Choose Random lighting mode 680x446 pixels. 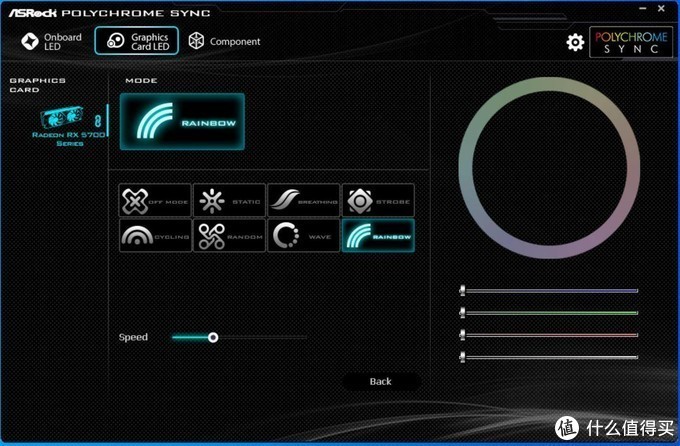229,236
